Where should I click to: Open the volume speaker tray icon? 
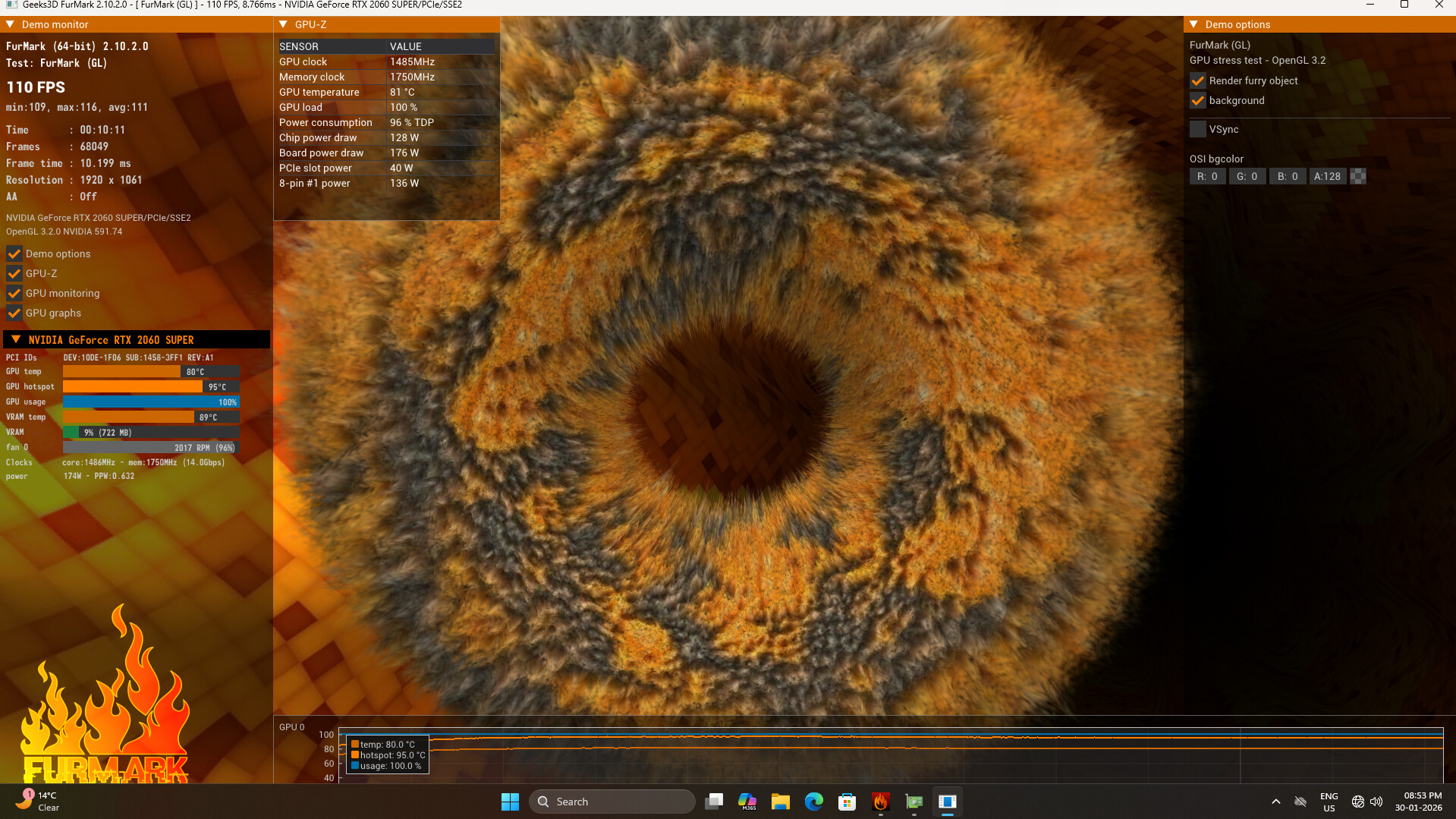click(1376, 802)
